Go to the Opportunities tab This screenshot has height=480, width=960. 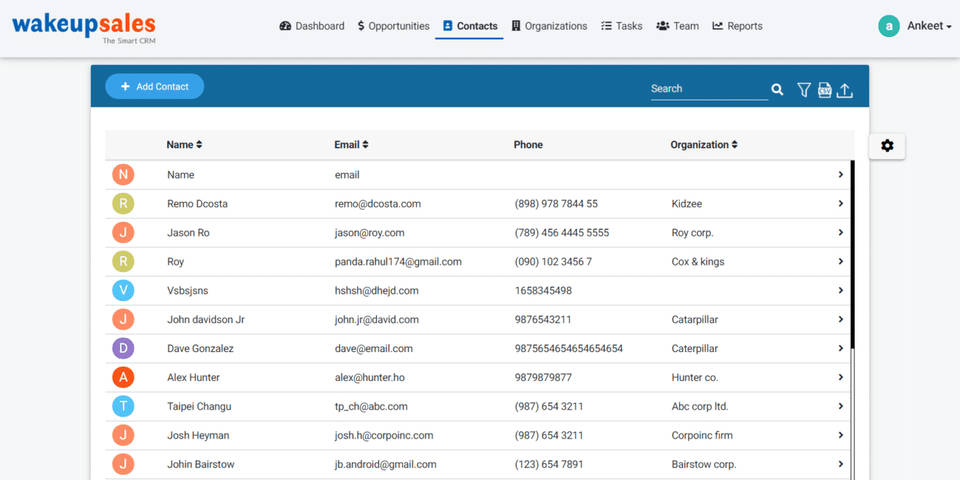[x=393, y=26]
